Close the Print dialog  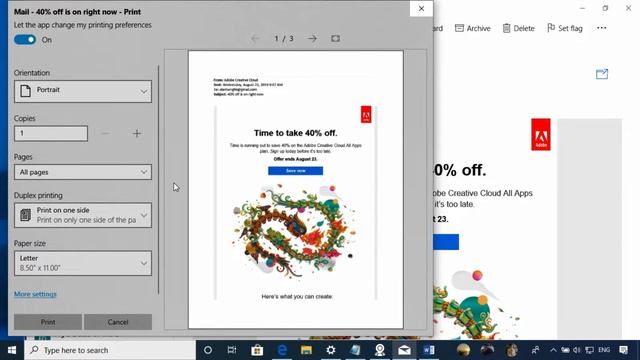tap(421, 9)
